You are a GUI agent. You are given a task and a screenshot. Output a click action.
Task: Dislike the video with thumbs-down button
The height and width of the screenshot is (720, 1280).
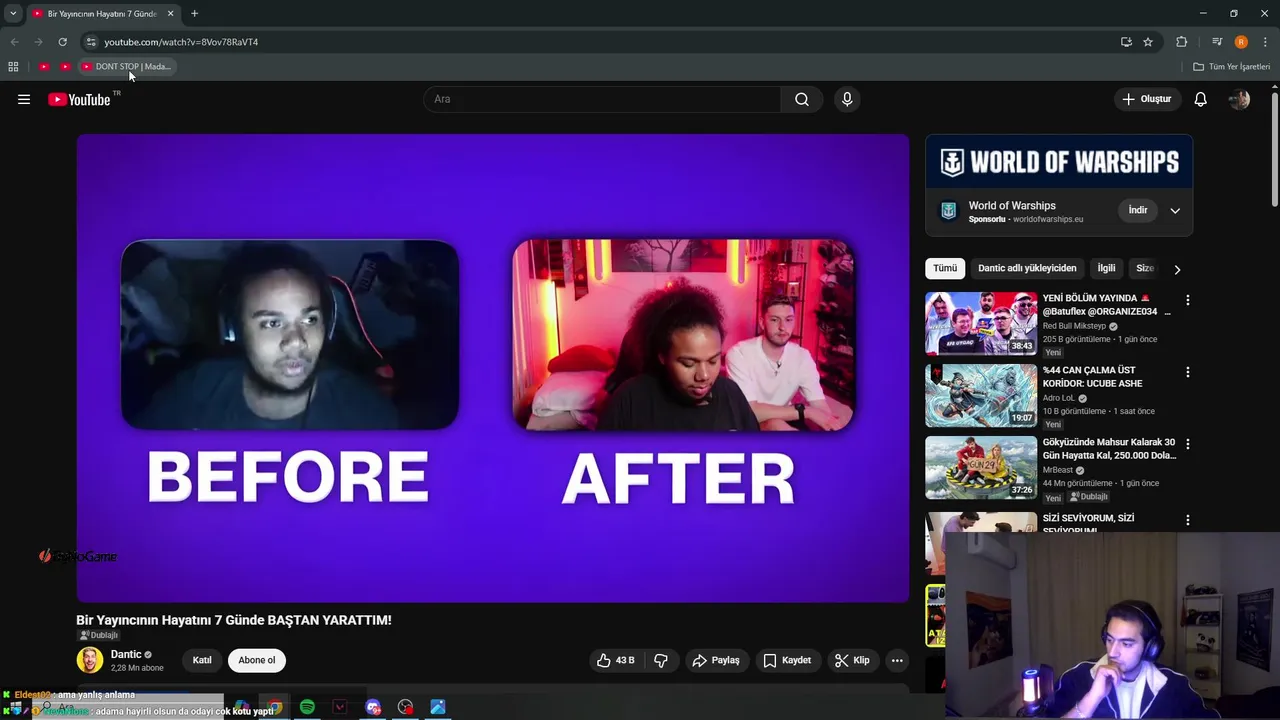(661, 660)
